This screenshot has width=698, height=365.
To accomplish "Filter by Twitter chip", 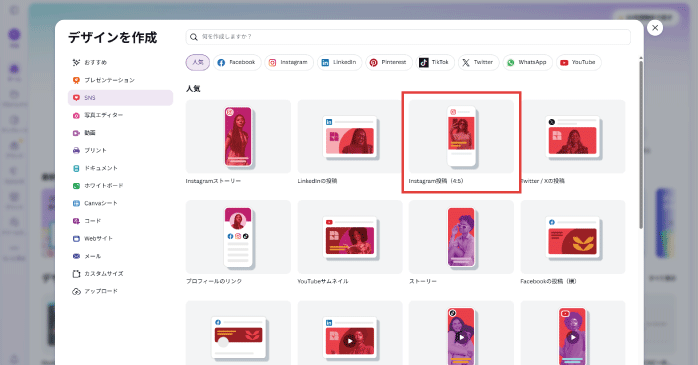I will (479, 62).
